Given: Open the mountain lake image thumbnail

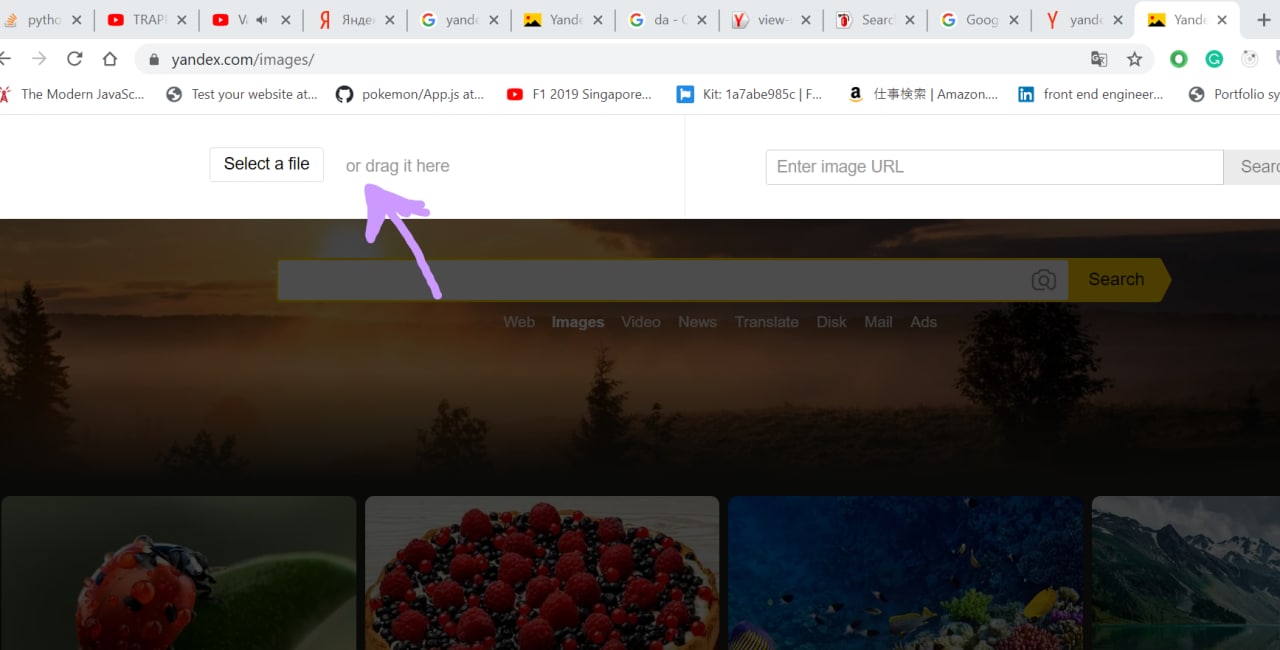Looking at the screenshot, I should click(x=1186, y=573).
